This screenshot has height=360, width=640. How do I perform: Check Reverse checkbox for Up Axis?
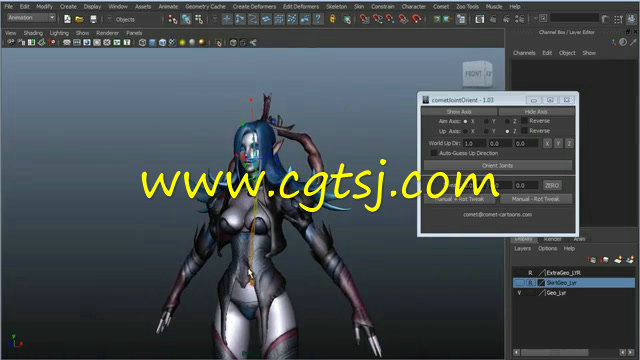(524, 131)
